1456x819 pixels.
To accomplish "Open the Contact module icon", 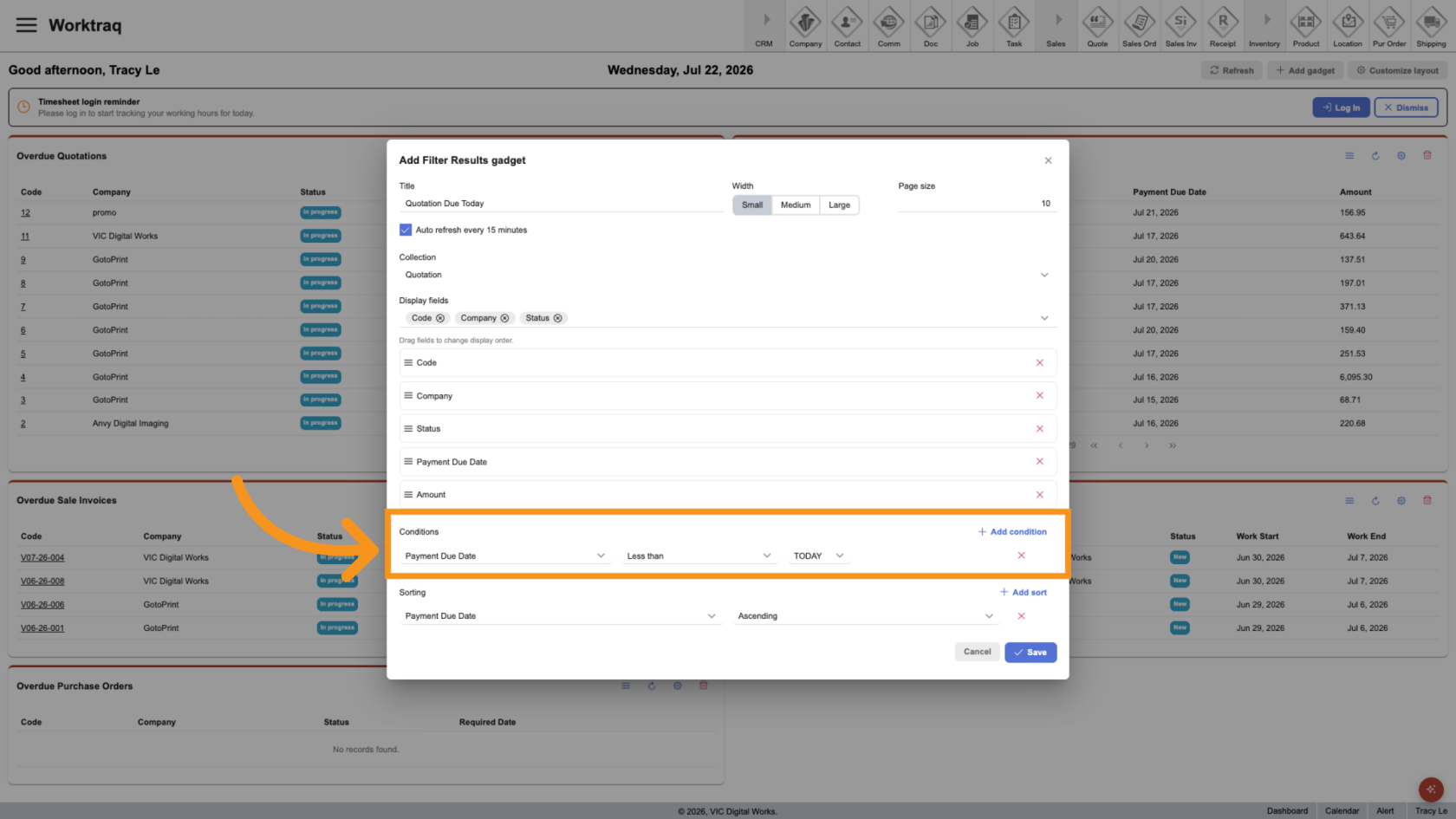I will tap(847, 26).
